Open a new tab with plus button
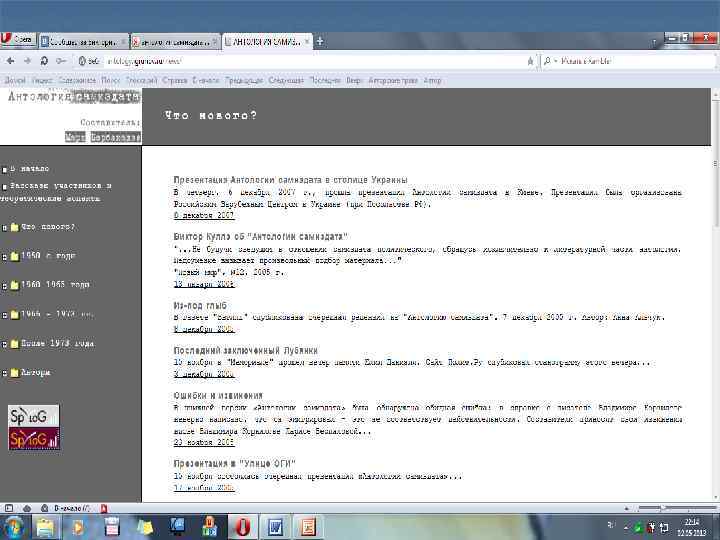Screen dimensions: 720x540 [x=320, y=41]
